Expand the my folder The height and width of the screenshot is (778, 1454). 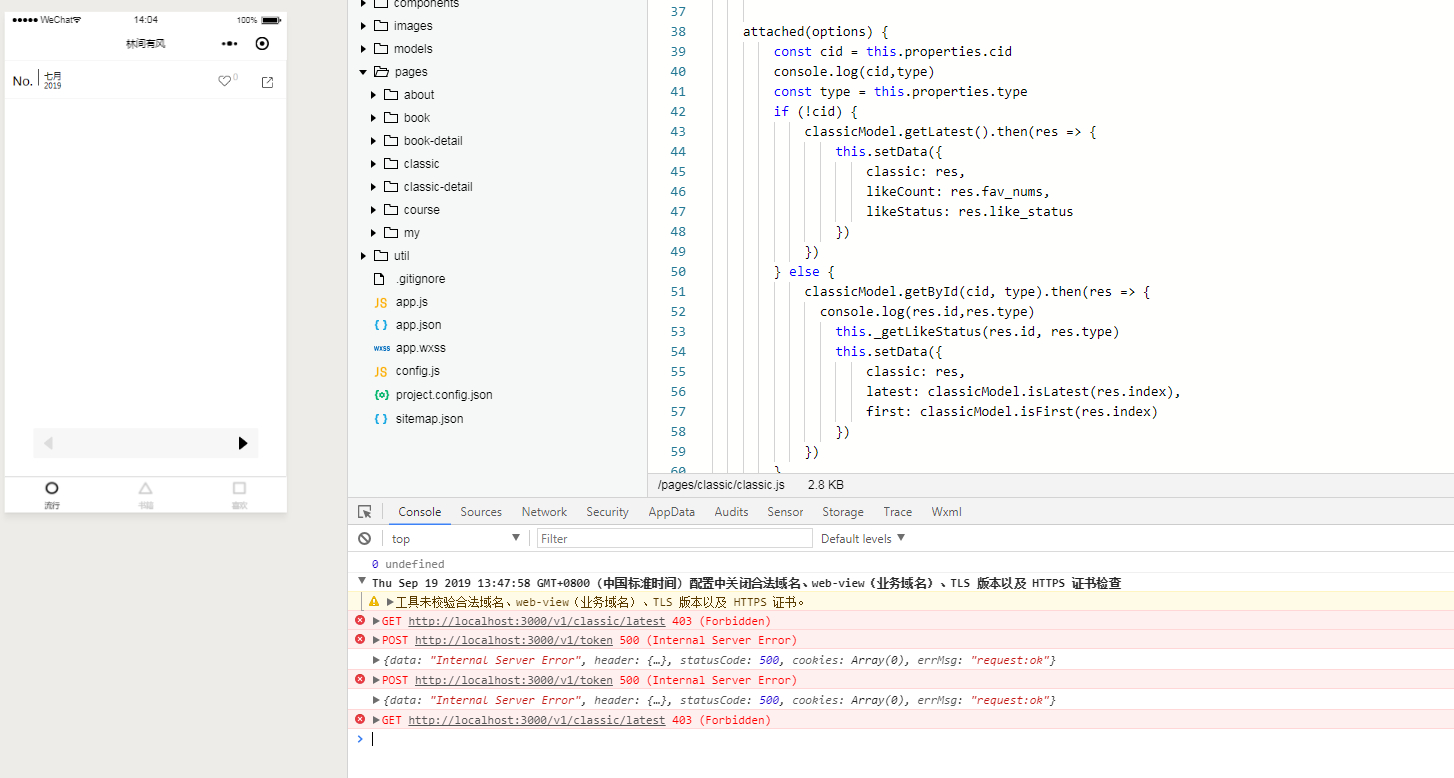point(374,233)
